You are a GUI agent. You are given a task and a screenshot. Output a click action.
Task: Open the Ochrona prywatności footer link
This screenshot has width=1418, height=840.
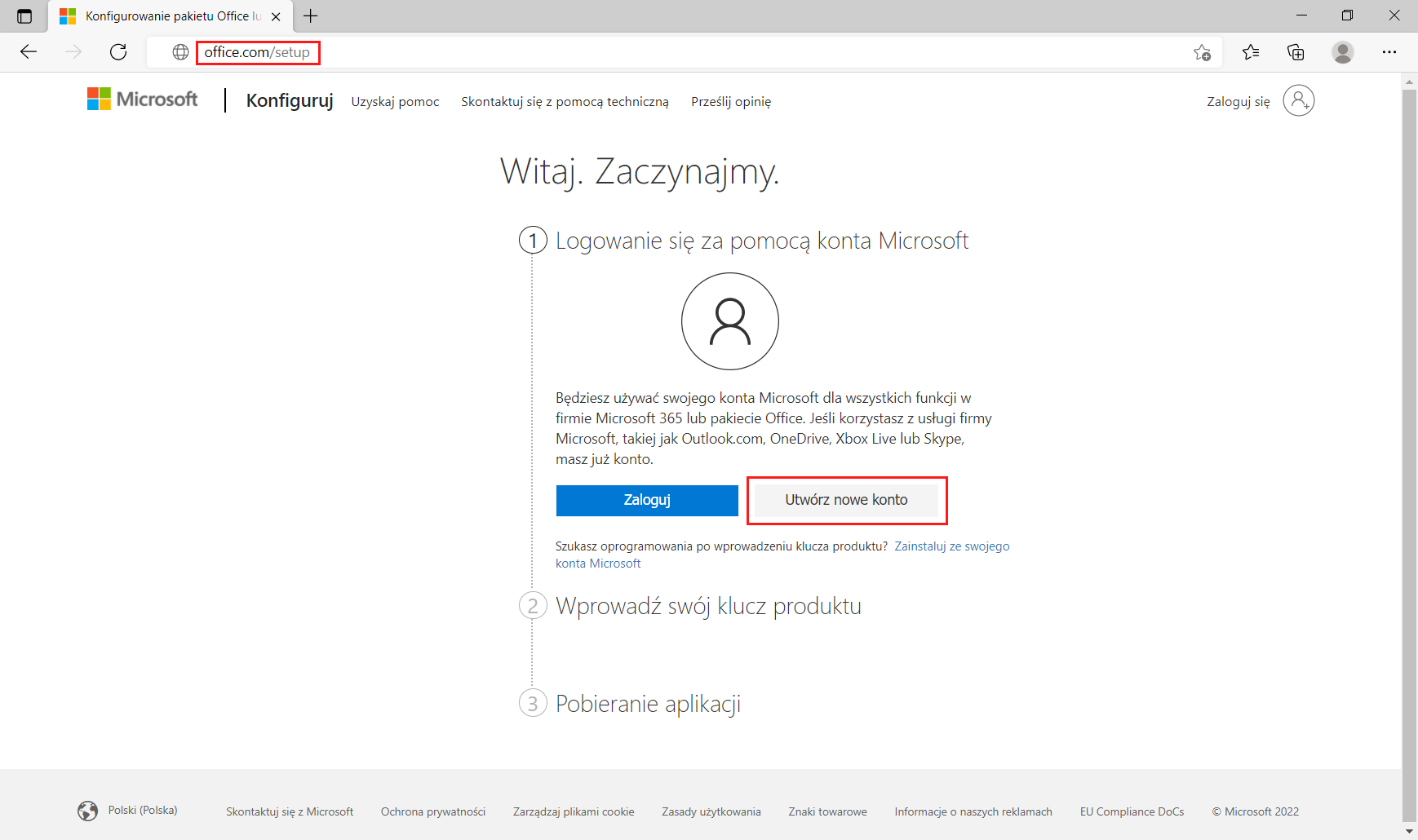point(433,811)
